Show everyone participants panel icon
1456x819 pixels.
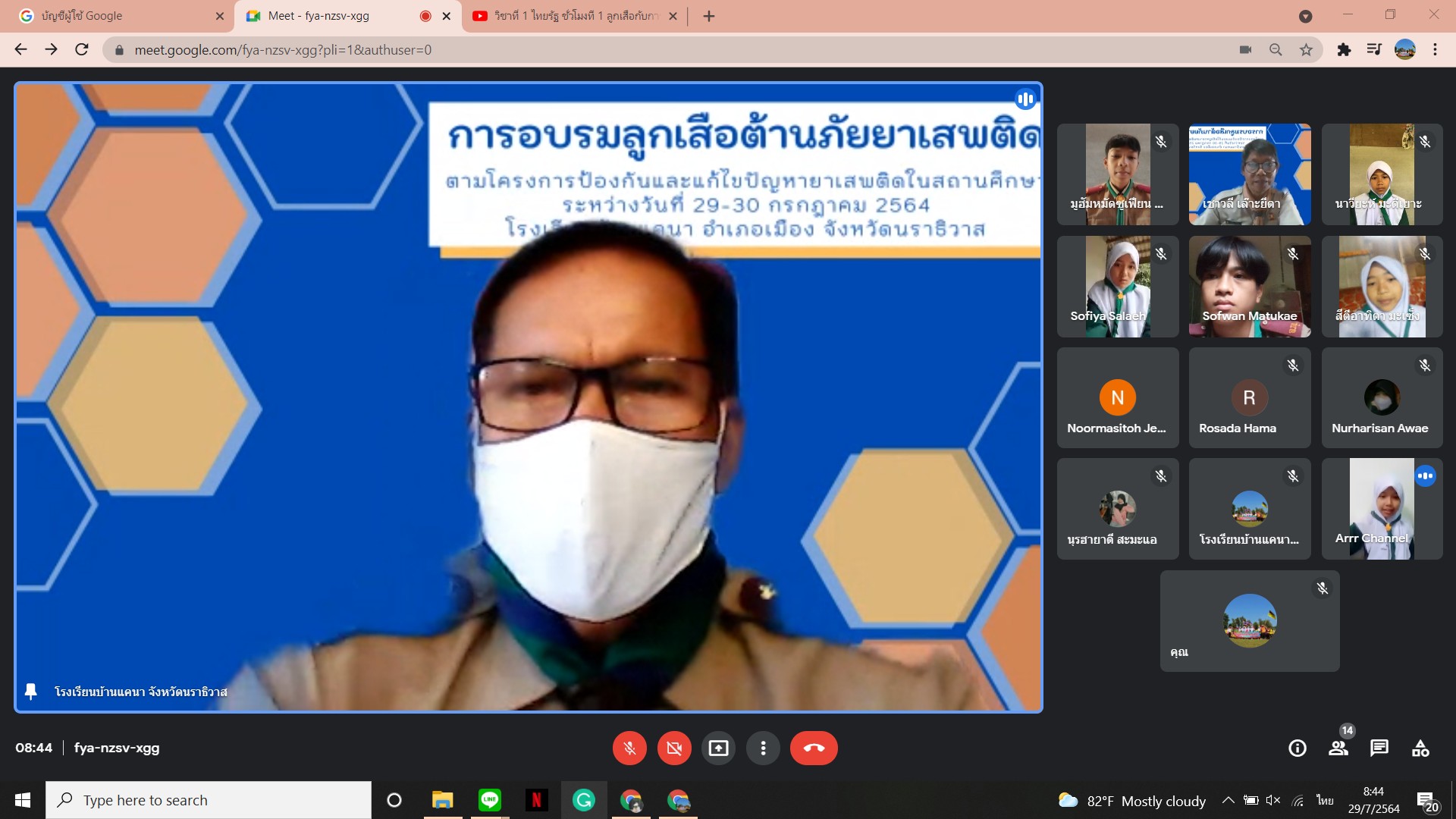tap(1338, 748)
